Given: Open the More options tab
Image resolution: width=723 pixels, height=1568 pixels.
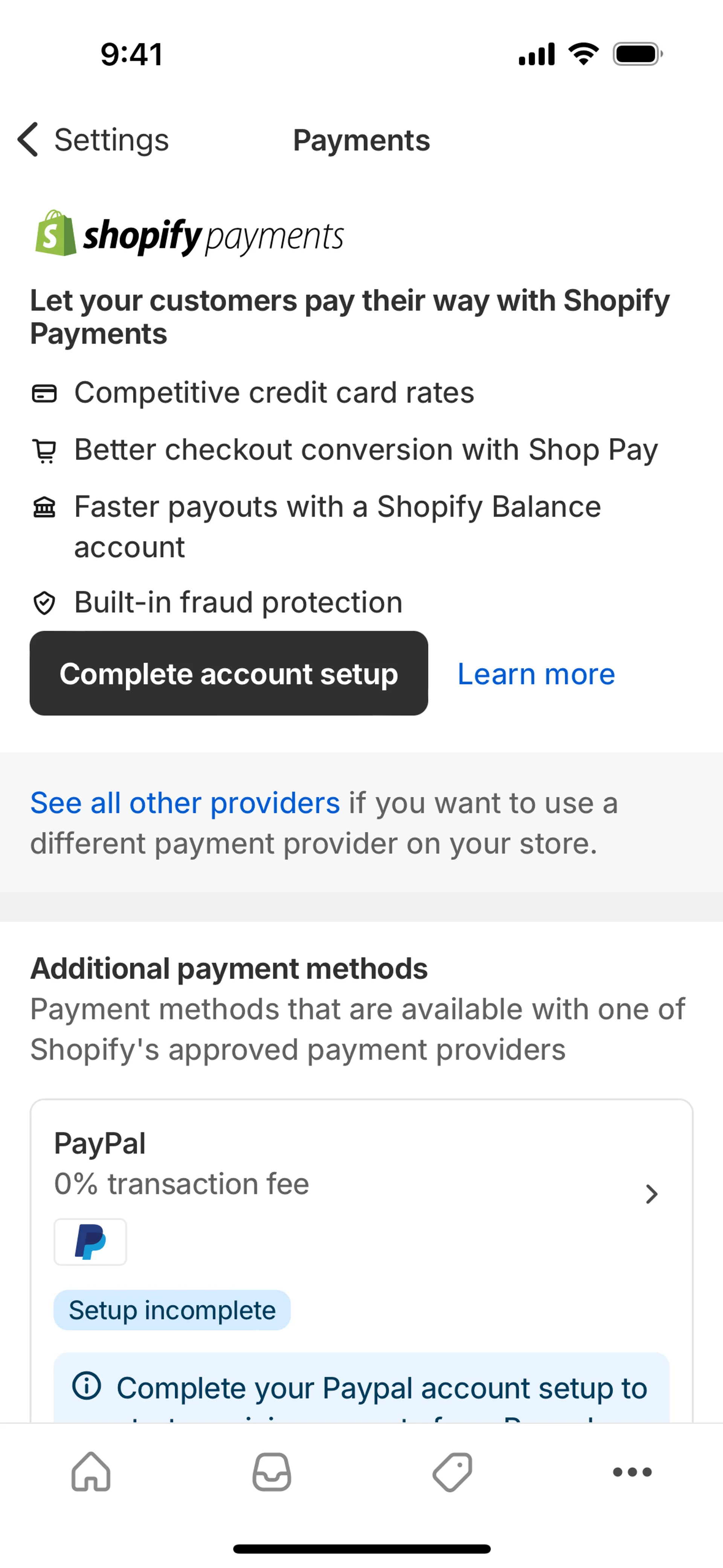Looking at the screenshot, I should point(632,1472).
